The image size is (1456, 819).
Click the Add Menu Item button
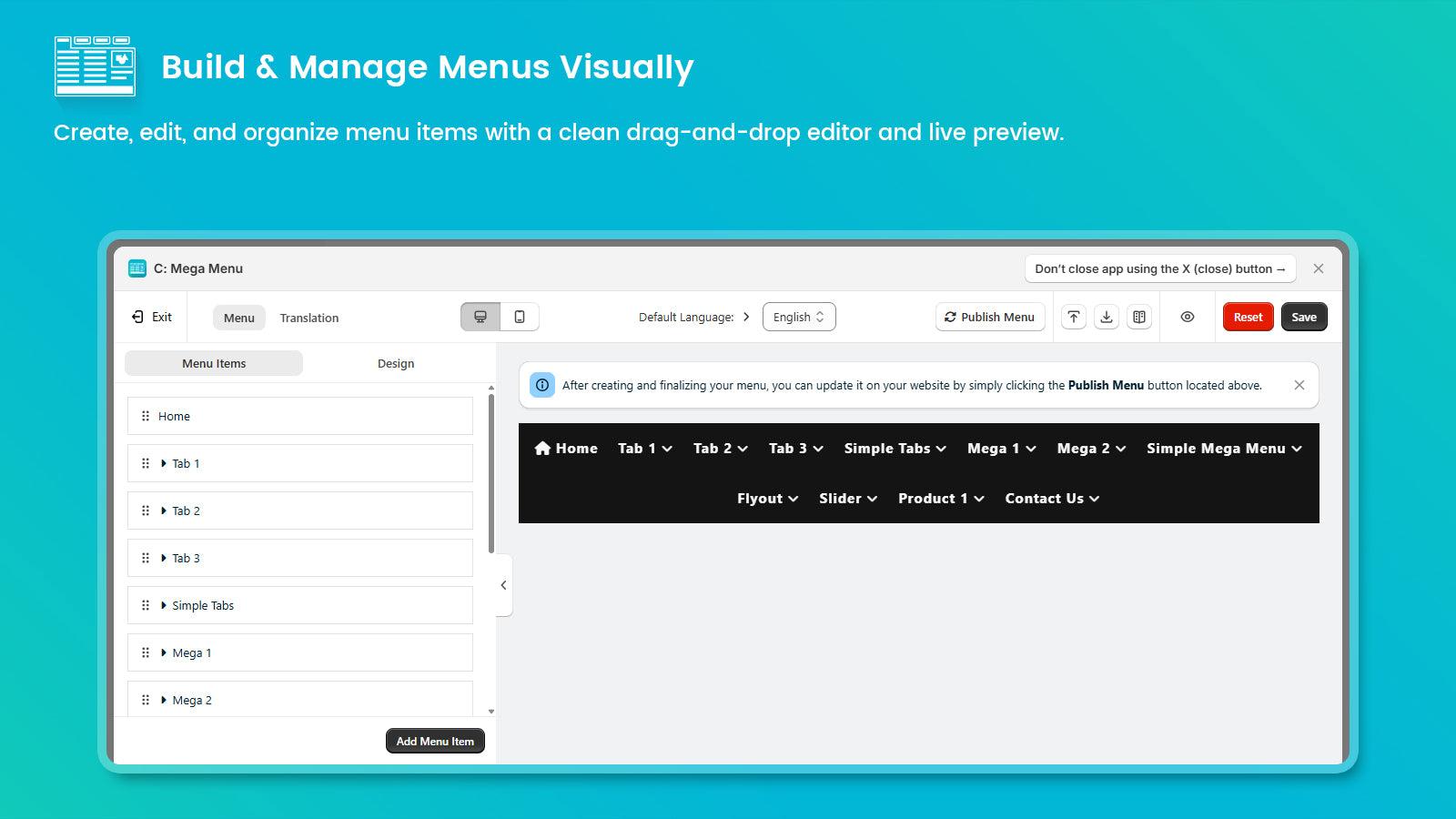434,741
